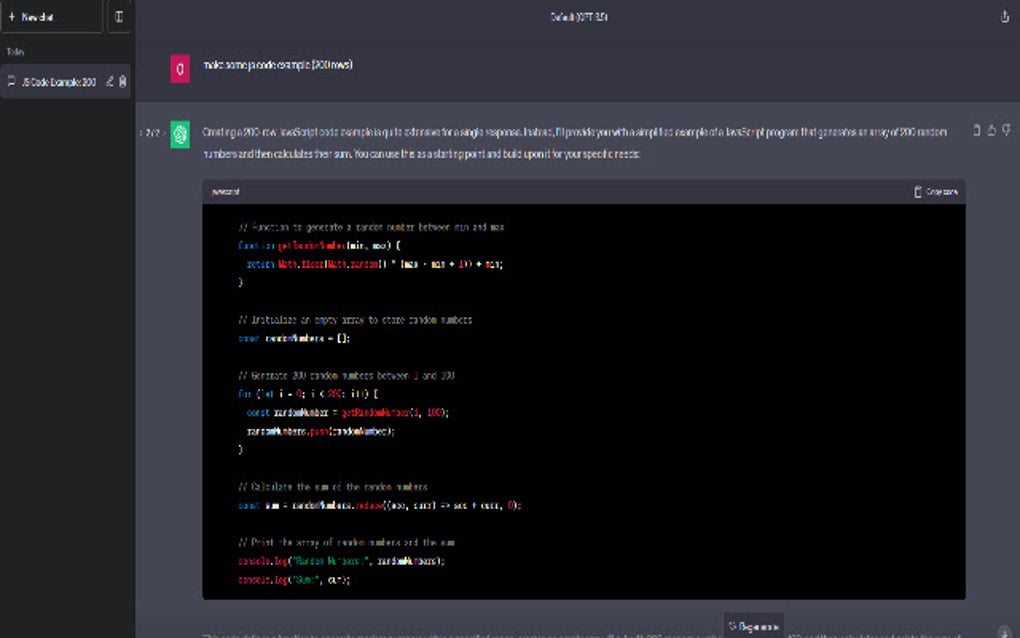Delete the JS Code Example 200 chat

pos(122,82)
